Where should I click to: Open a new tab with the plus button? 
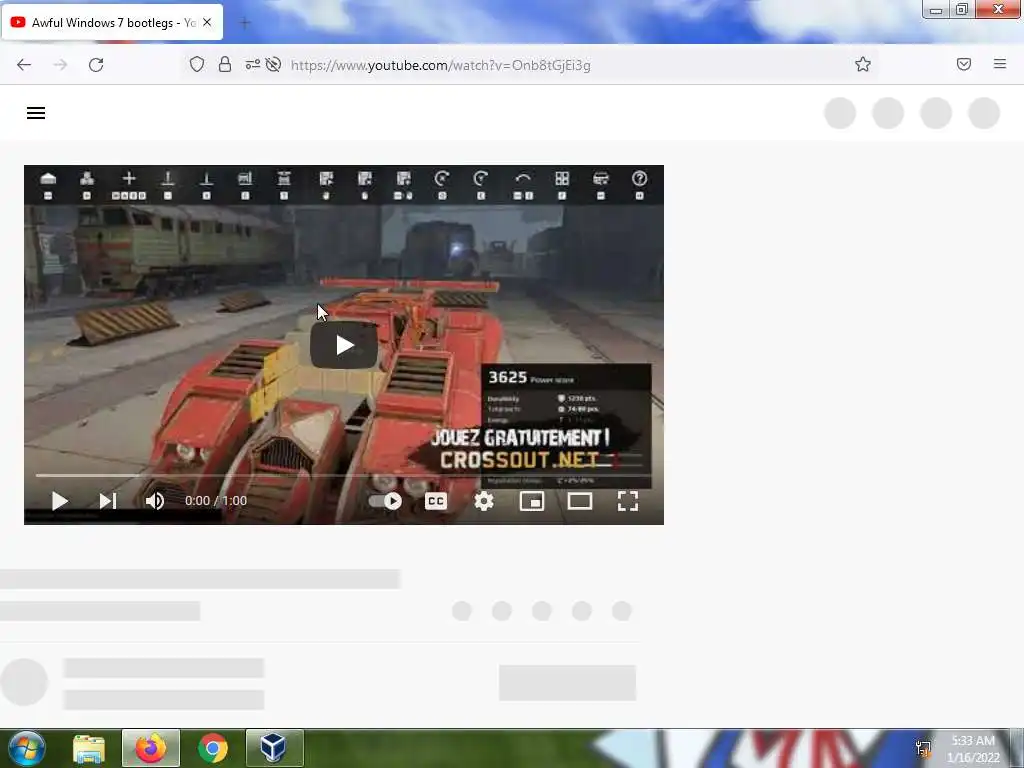pyautogui.click(x=245, y=24)
